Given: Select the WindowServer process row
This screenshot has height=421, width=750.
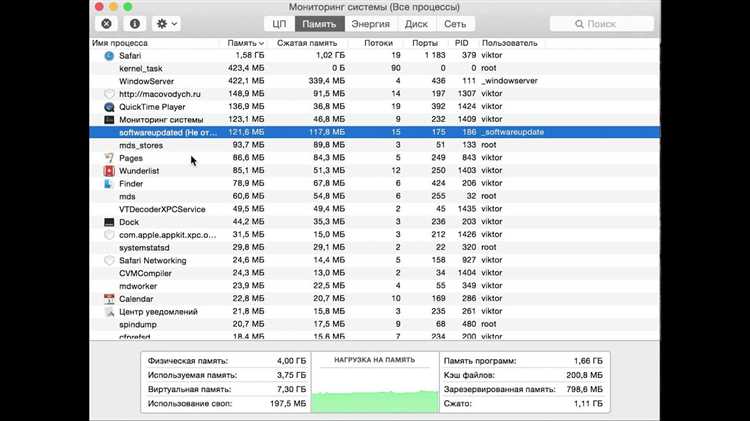Looking at the screenshot, I should [x=375, y=81].
